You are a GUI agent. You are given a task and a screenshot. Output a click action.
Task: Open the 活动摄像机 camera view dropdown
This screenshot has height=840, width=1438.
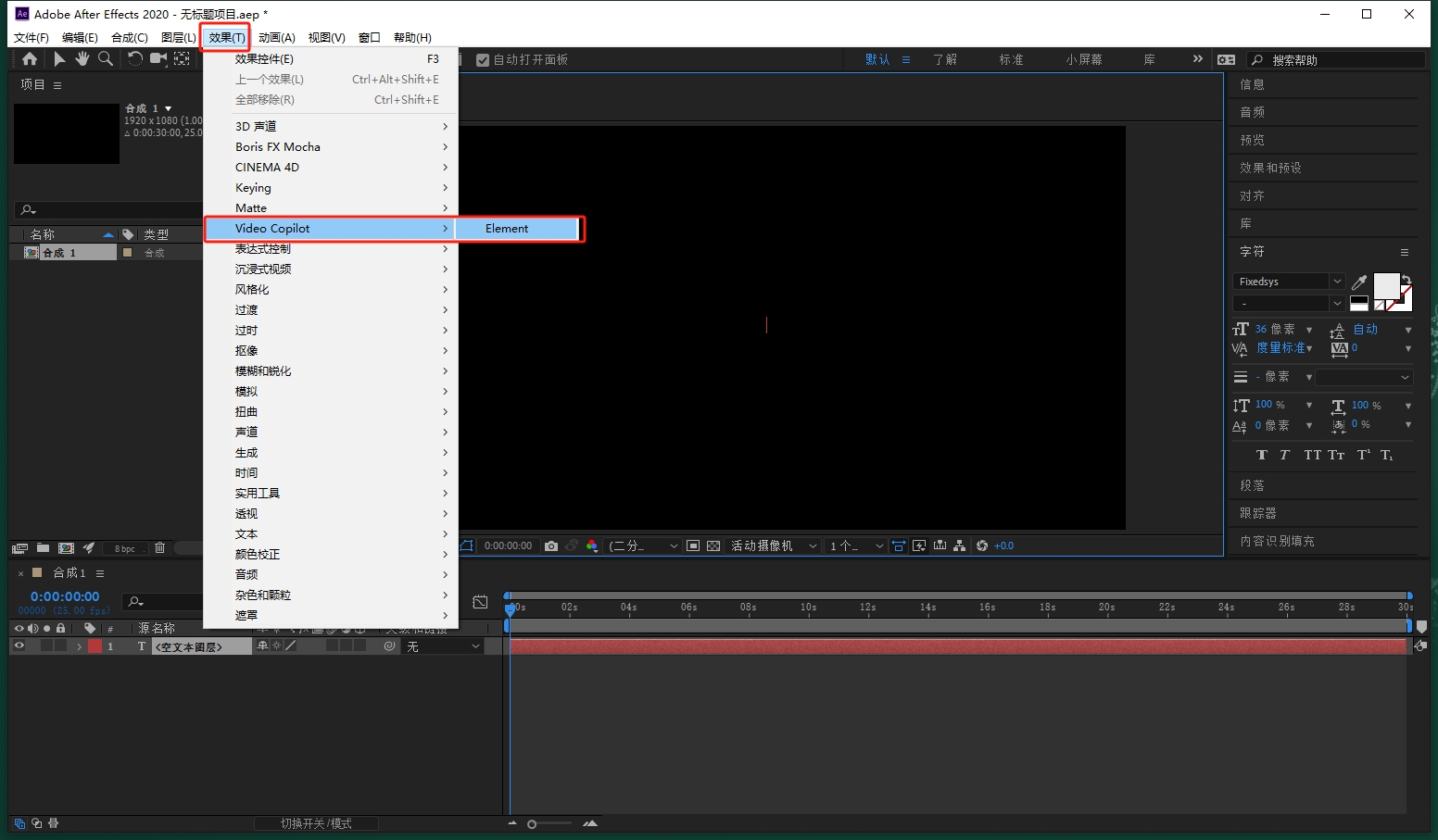click(773, 546)
